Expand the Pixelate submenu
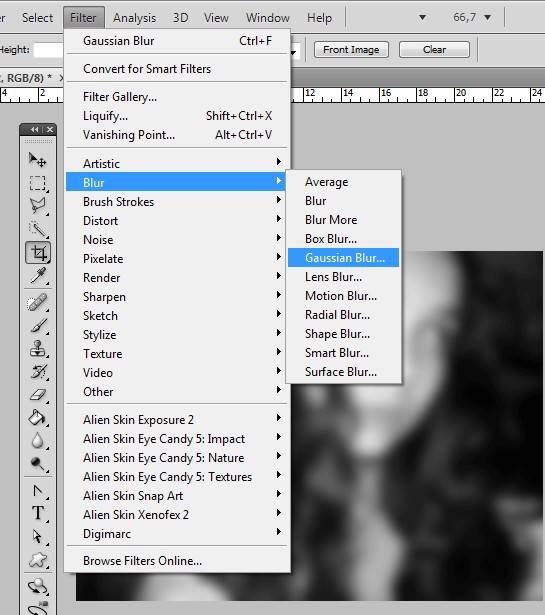 tap(177, 258)
